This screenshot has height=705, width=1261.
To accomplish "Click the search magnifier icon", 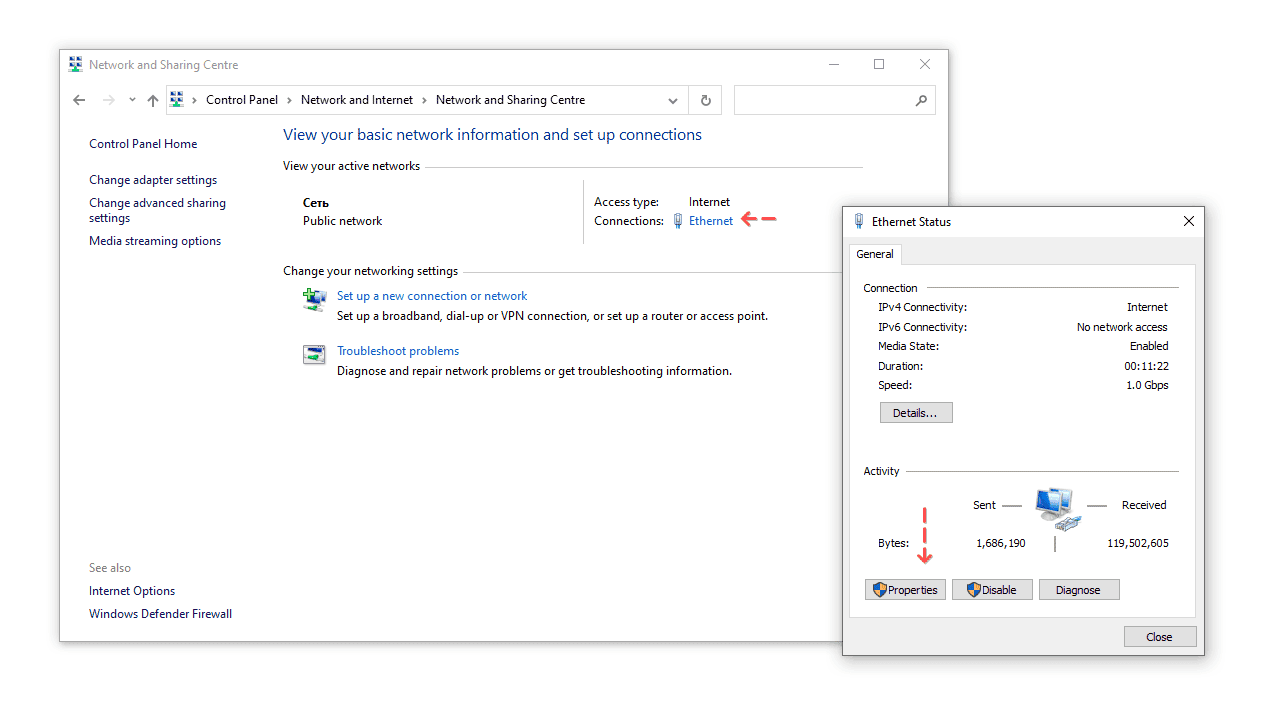I will coord(921,100).
